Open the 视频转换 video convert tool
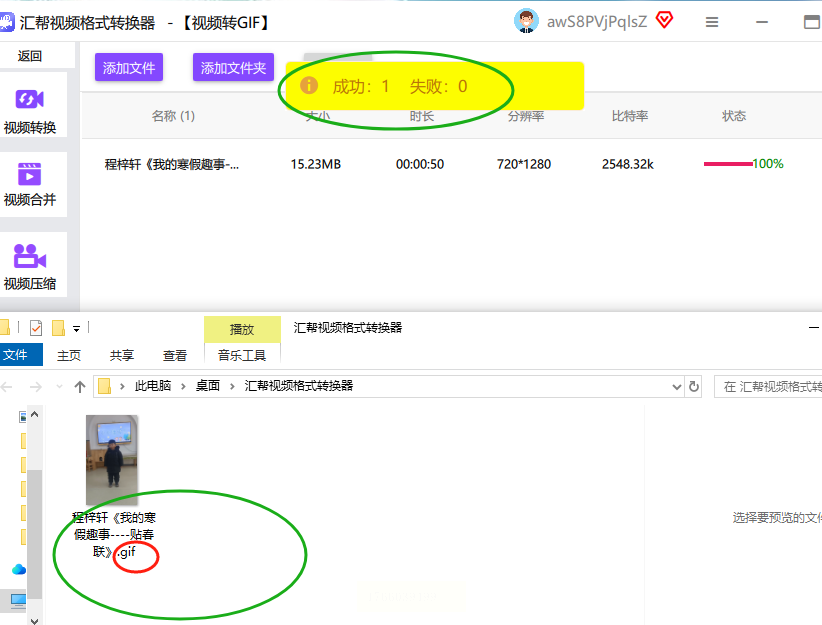 pos(30,106)
